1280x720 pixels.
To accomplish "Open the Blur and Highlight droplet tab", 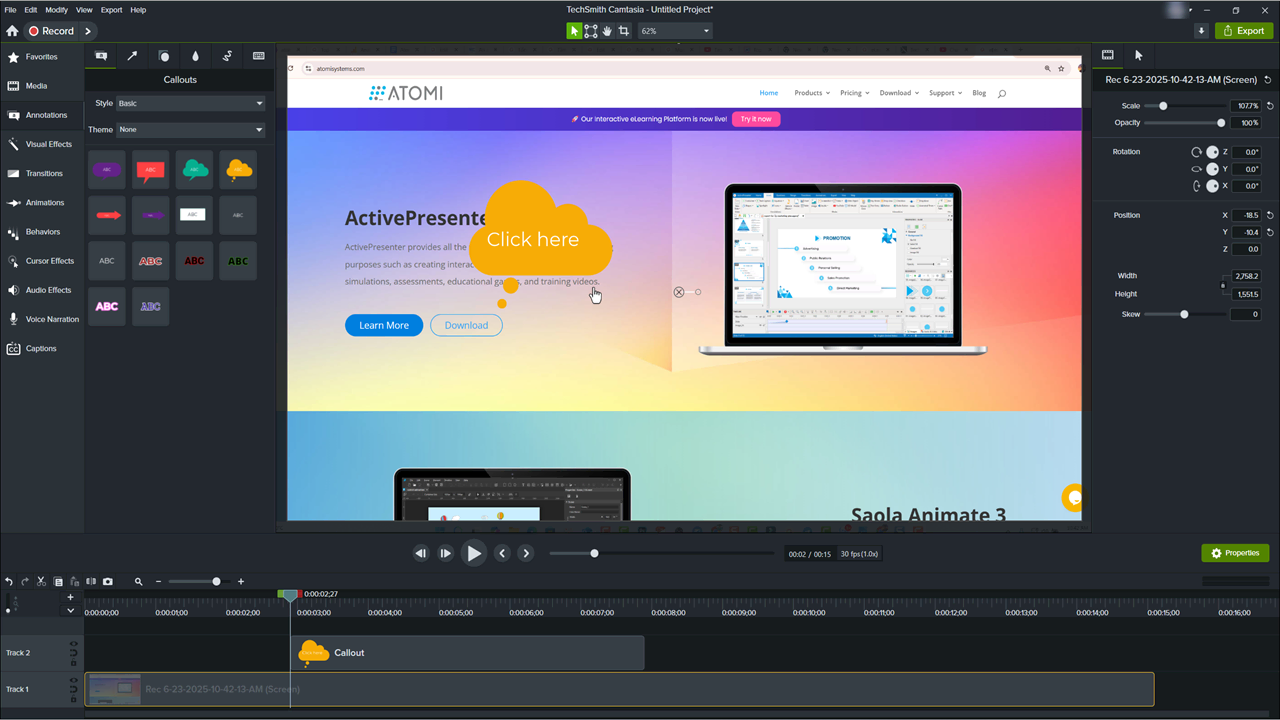I will [195, 56].
